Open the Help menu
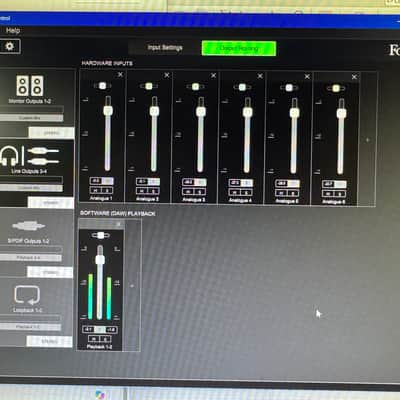The image size is (400, 400). 13,31
